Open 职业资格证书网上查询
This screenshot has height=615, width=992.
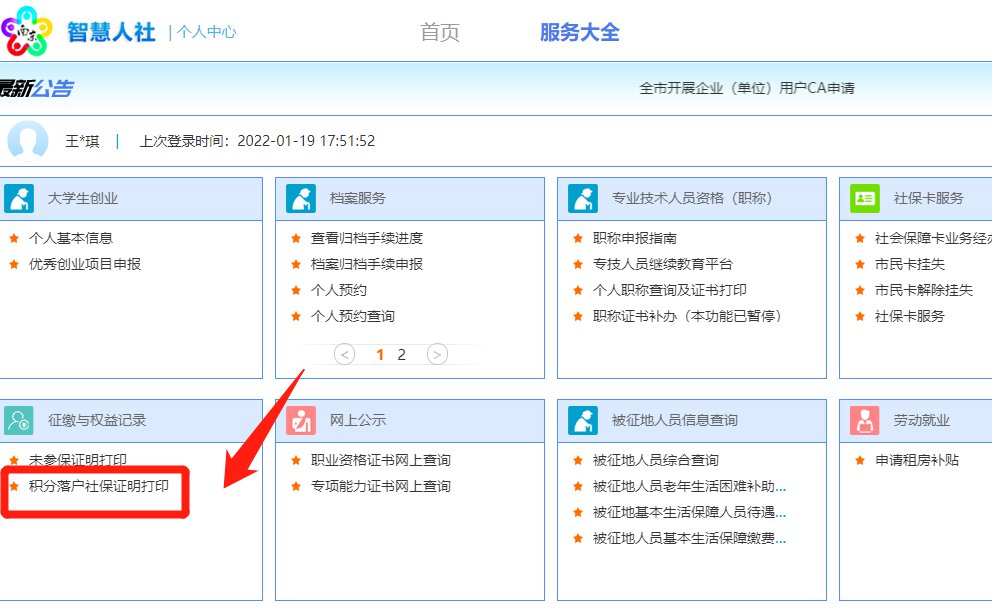coord(381,460)
